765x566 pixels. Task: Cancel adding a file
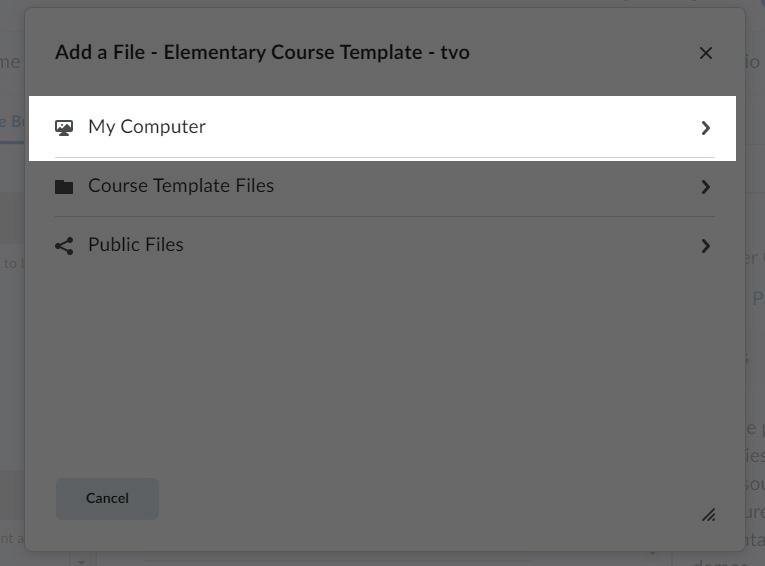pos(107,499)
